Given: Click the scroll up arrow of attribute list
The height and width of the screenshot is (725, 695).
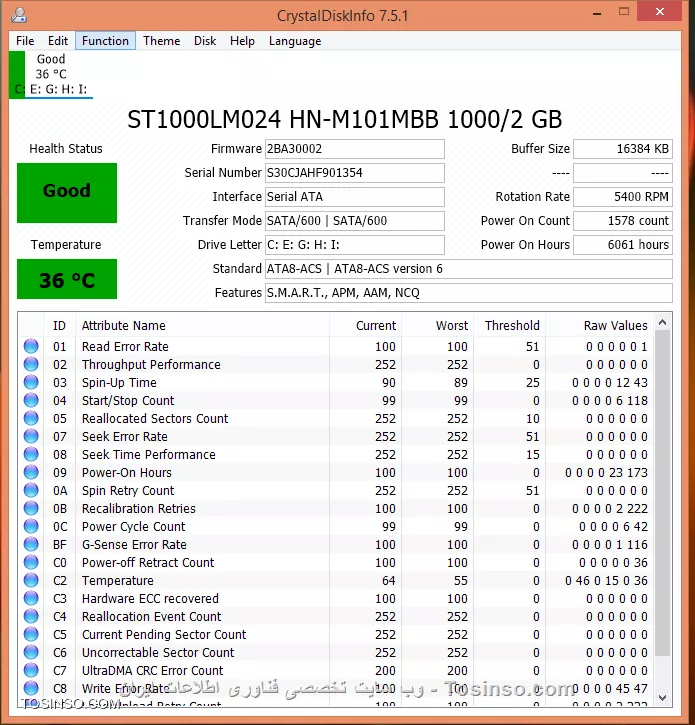Looking at the screenshot, I should pyautogui.click(x=662, y=322).
